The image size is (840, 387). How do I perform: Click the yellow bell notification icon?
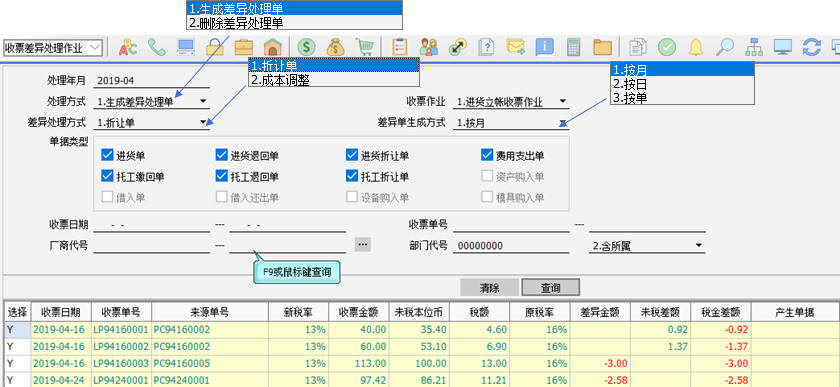[x=696, y=48]
